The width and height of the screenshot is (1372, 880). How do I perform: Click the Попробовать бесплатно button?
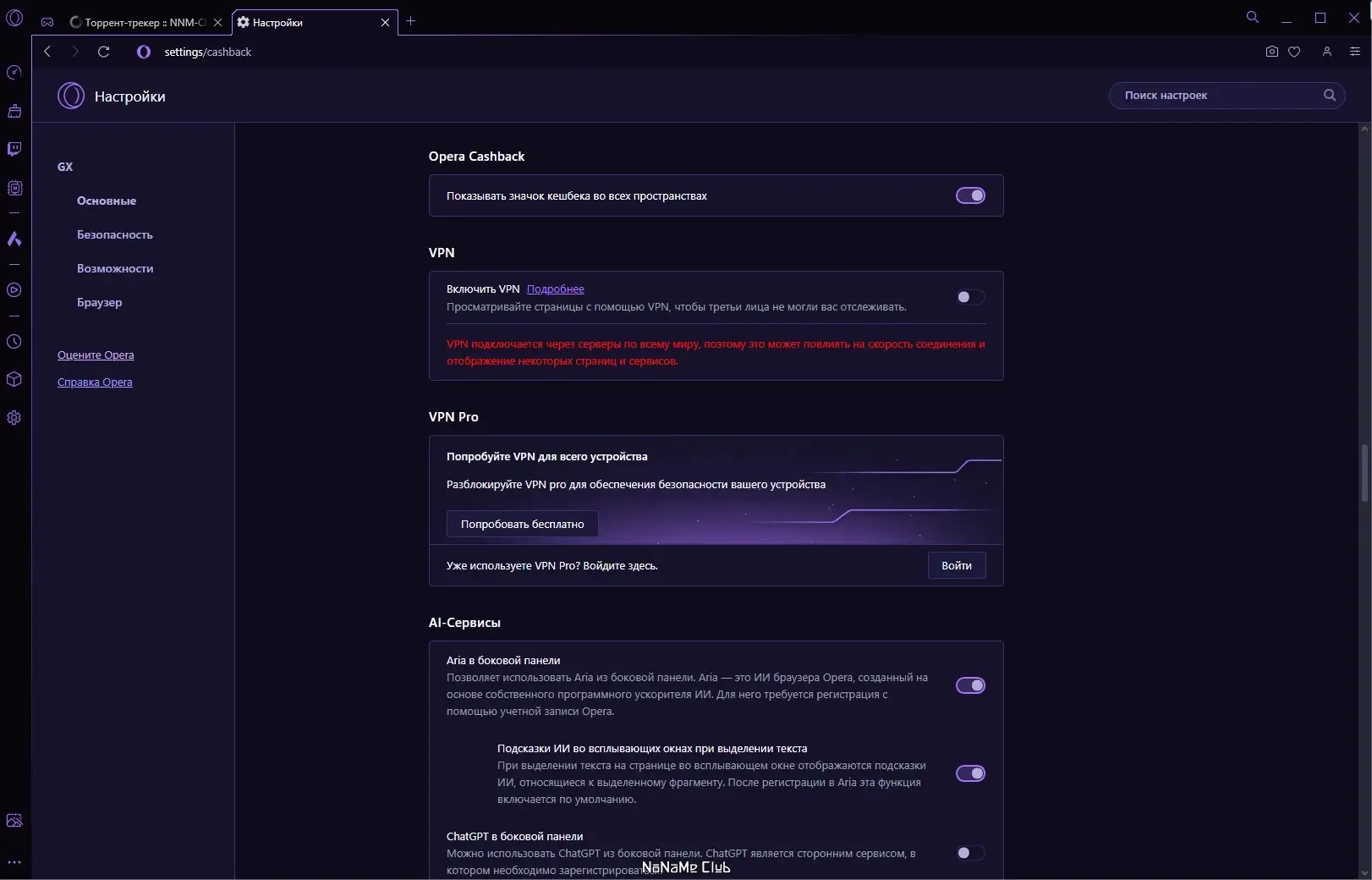522,524
